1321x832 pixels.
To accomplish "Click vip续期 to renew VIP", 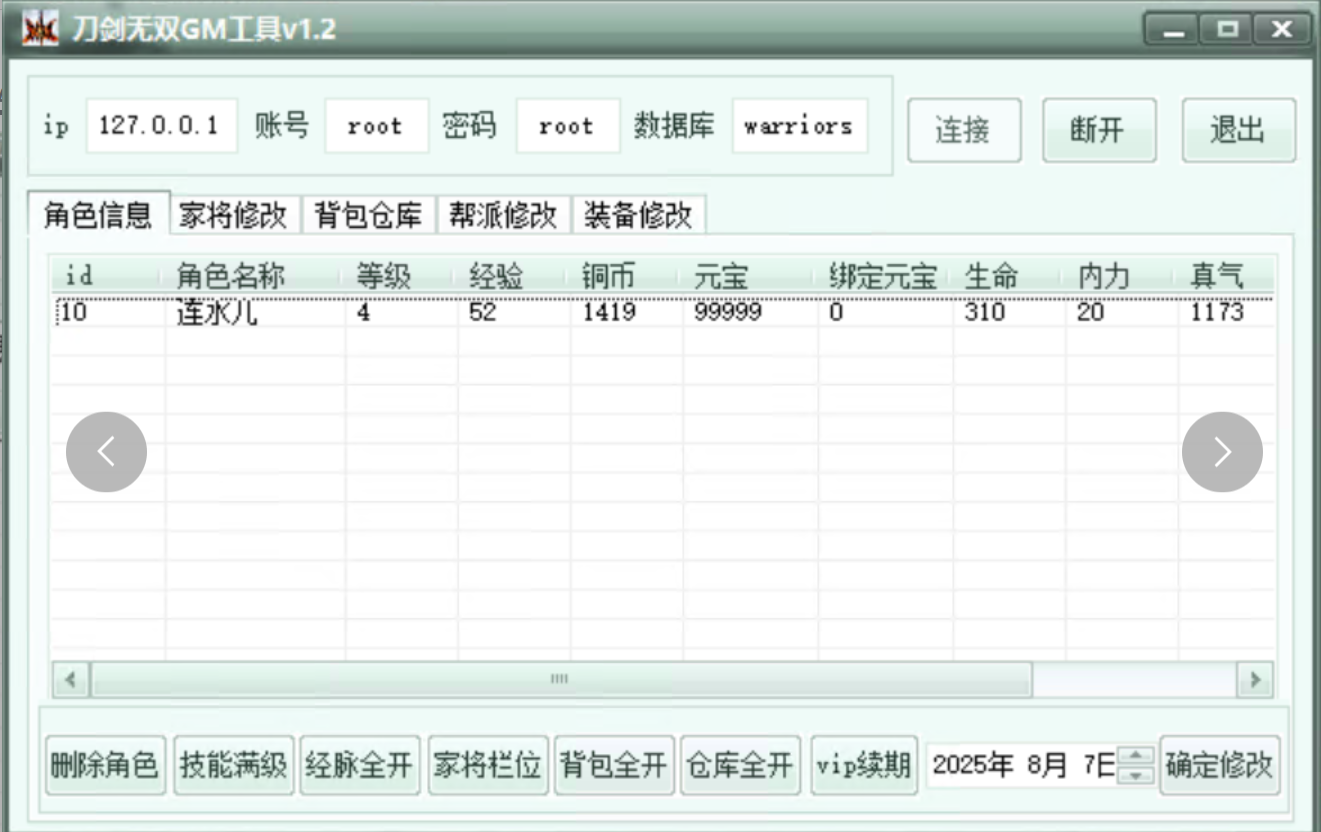I will click(x=863, y=764).
